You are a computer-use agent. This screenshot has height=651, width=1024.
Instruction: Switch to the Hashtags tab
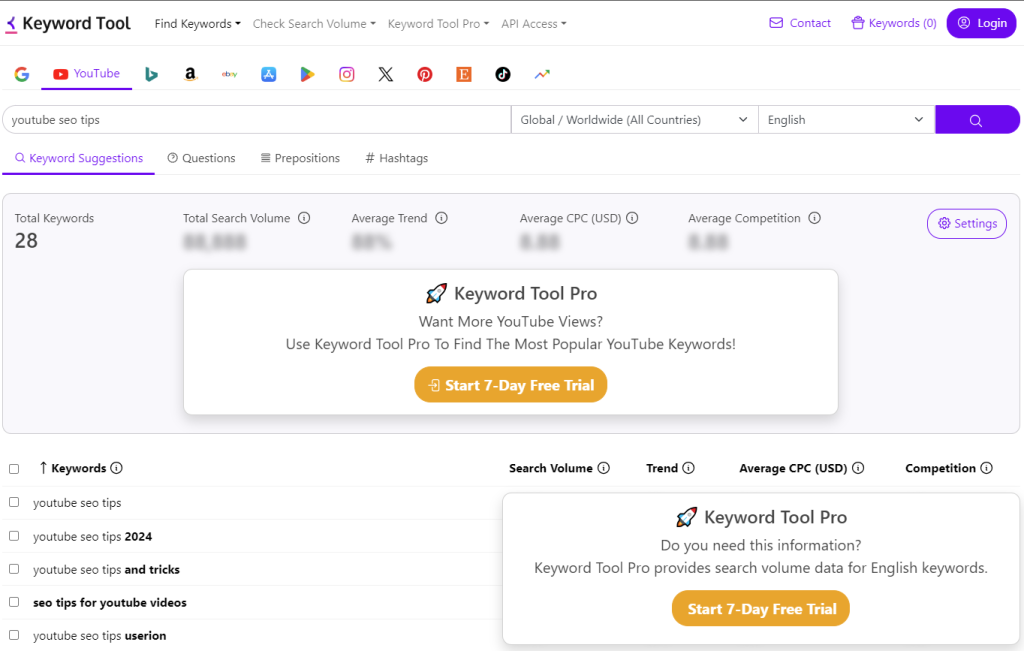pyautogui.click(x=396, y=158)
